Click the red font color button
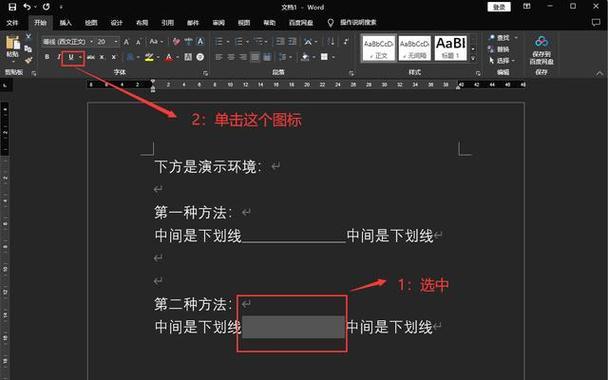This screenshot has height=380, width=608. click(169, 57)
